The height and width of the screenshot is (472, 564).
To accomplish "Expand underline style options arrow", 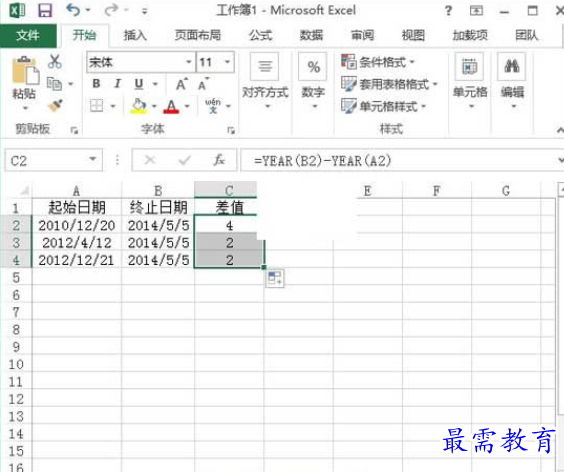I will [x=155, y=84].
